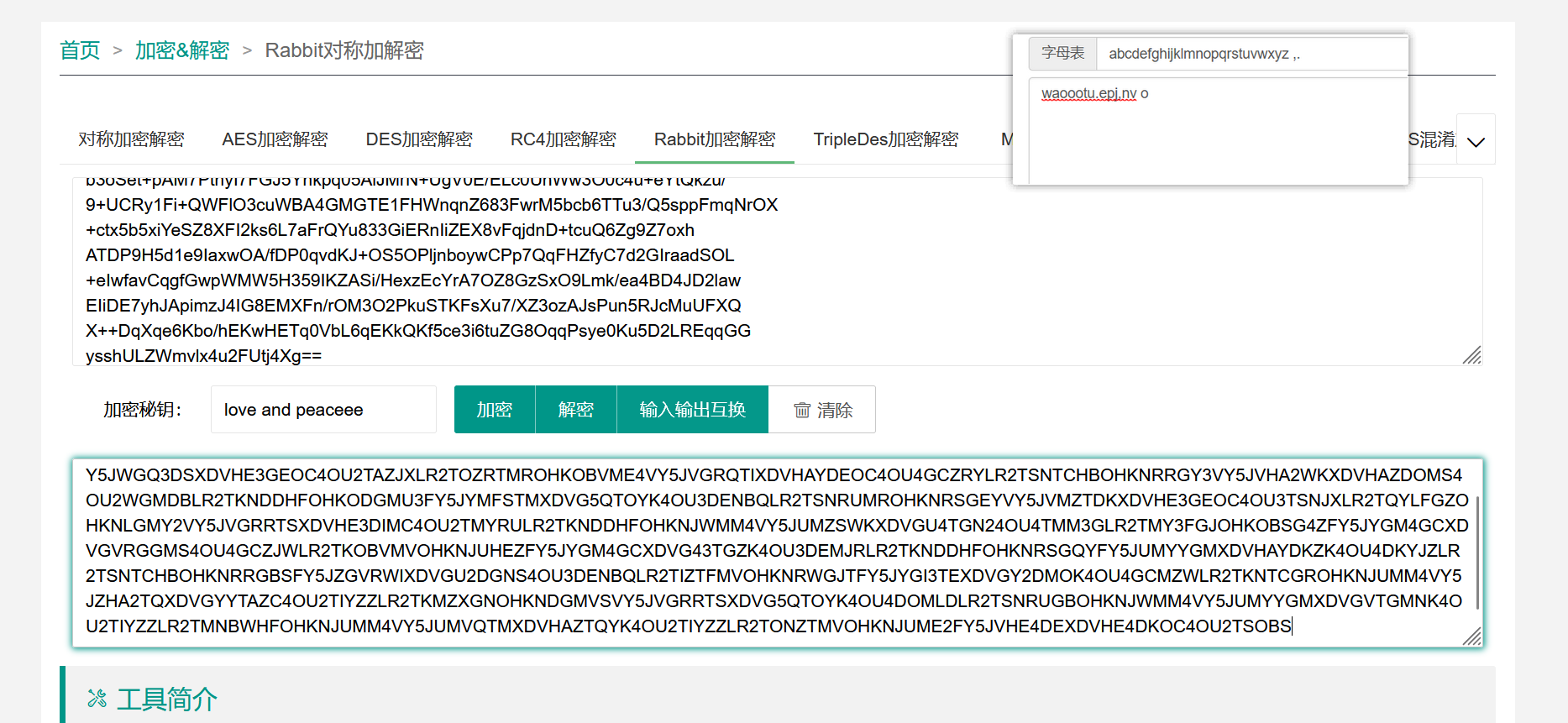The width and height of the screenshot is (1568, 723).
Task: Go to 首页 breadcrumb link
Action: point(80,50)
